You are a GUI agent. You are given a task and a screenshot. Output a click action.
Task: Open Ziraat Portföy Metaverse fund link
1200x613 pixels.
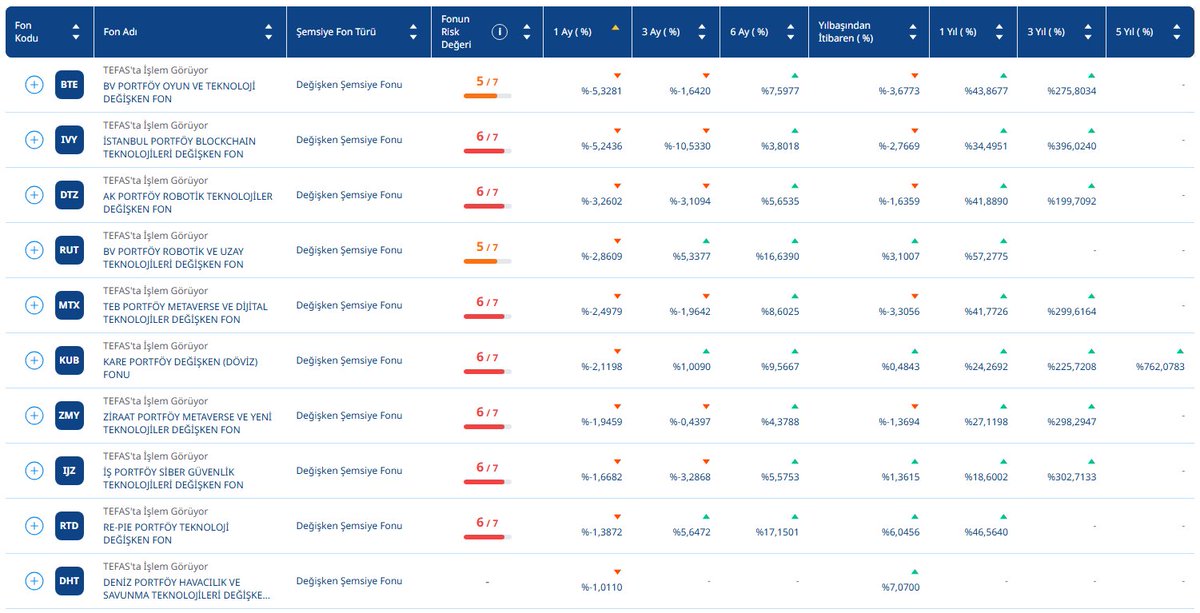187,422
